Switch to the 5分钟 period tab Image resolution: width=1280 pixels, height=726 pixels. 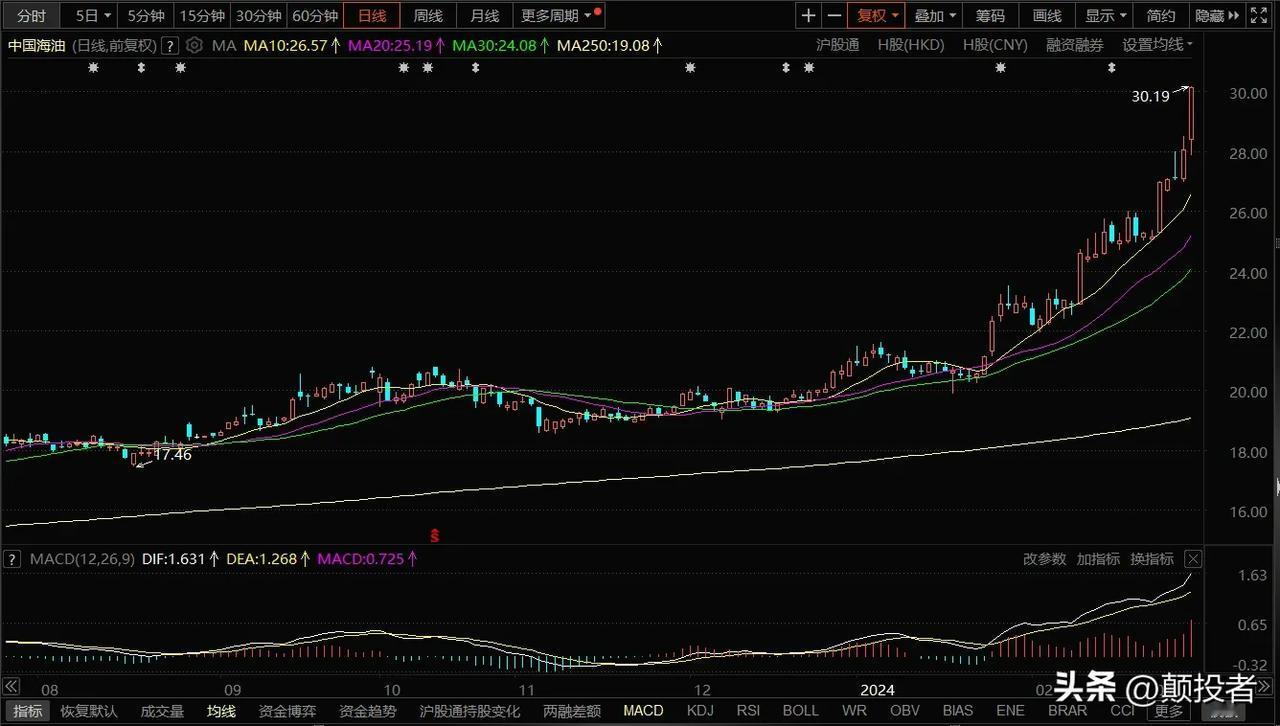pos(146,15)
